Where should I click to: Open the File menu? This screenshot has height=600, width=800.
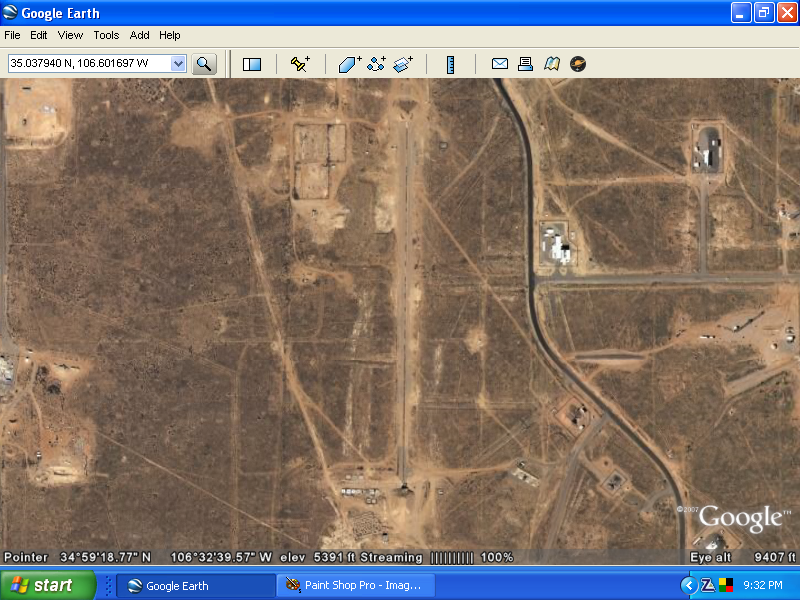(12, 35)
